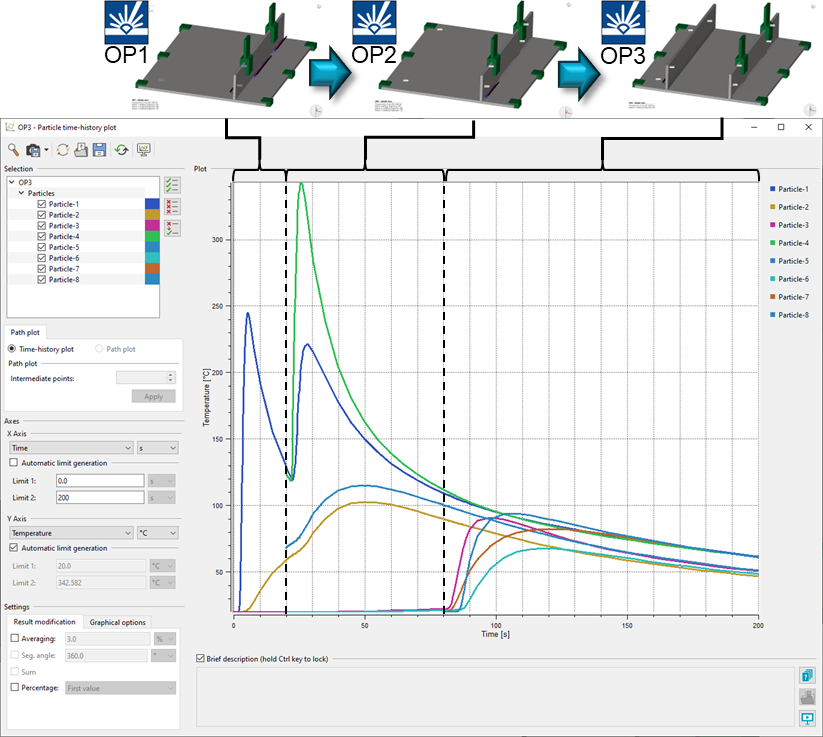Click the Particle-8 tree row label
Image resolution: width=823 pixels, height=737 pixels.
[64, 280]
